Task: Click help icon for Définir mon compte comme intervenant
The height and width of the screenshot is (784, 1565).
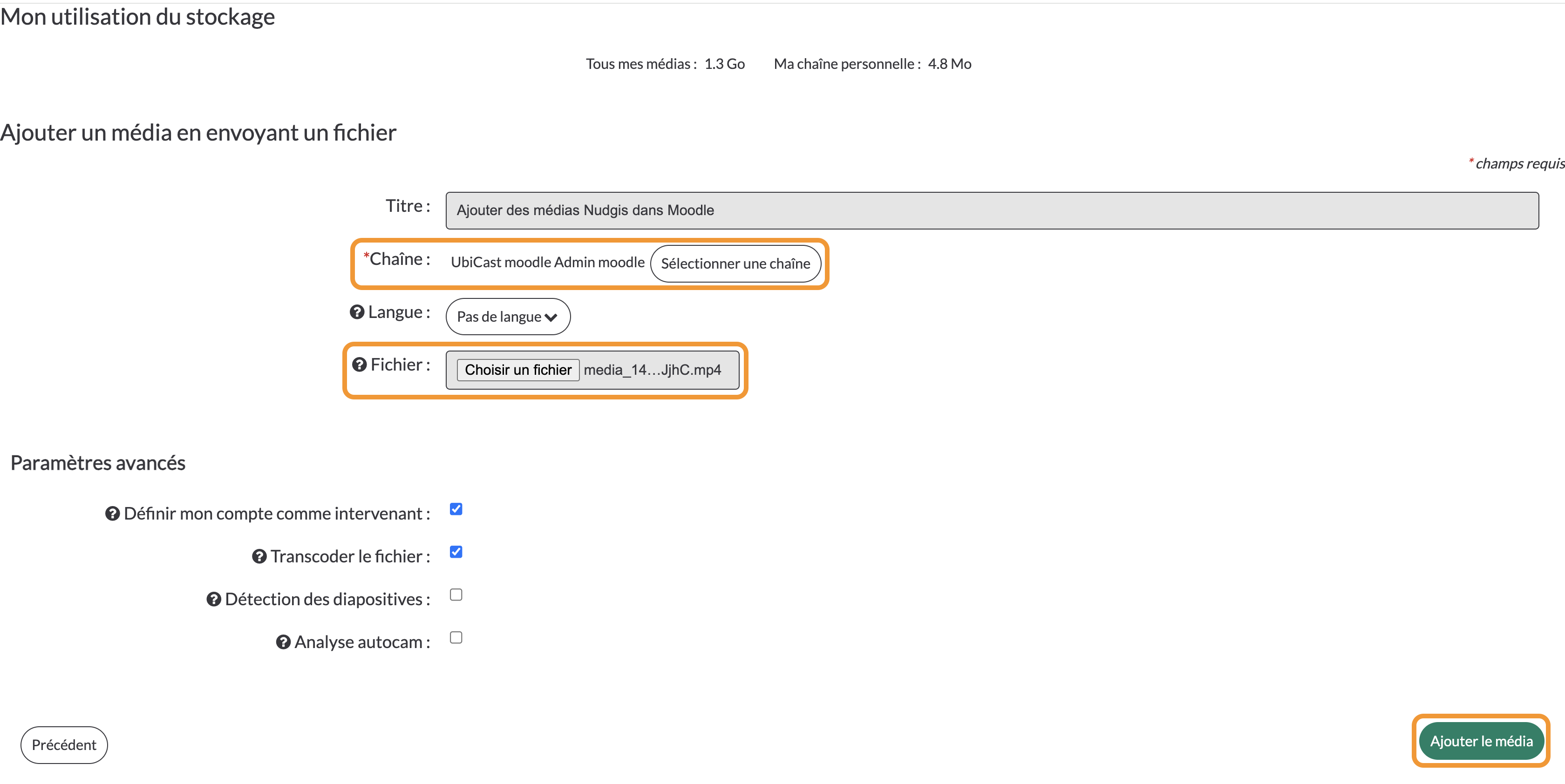Action: pyautogui.click(x=112, y=514)
